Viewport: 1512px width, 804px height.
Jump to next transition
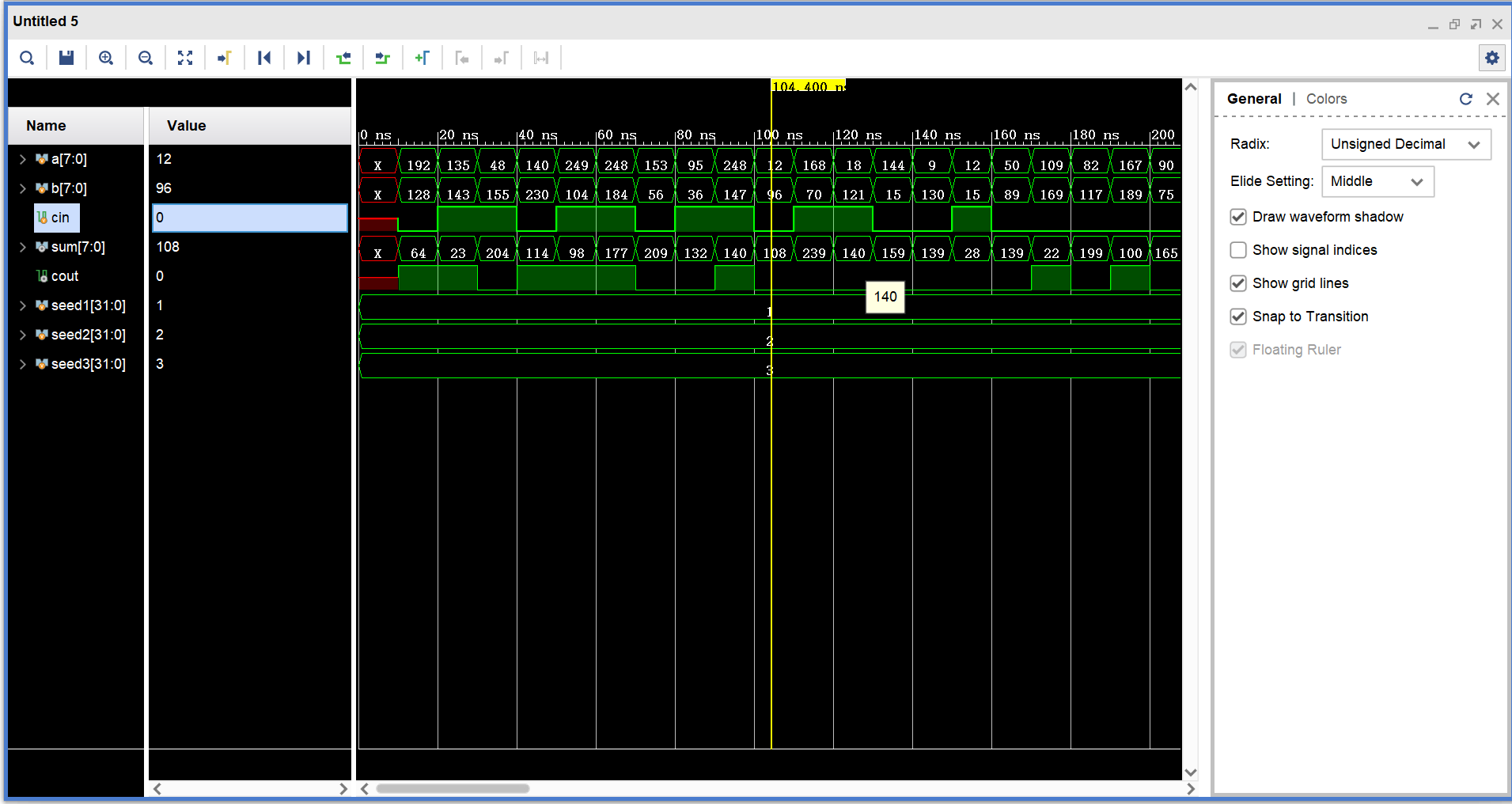tap(382, 57)
